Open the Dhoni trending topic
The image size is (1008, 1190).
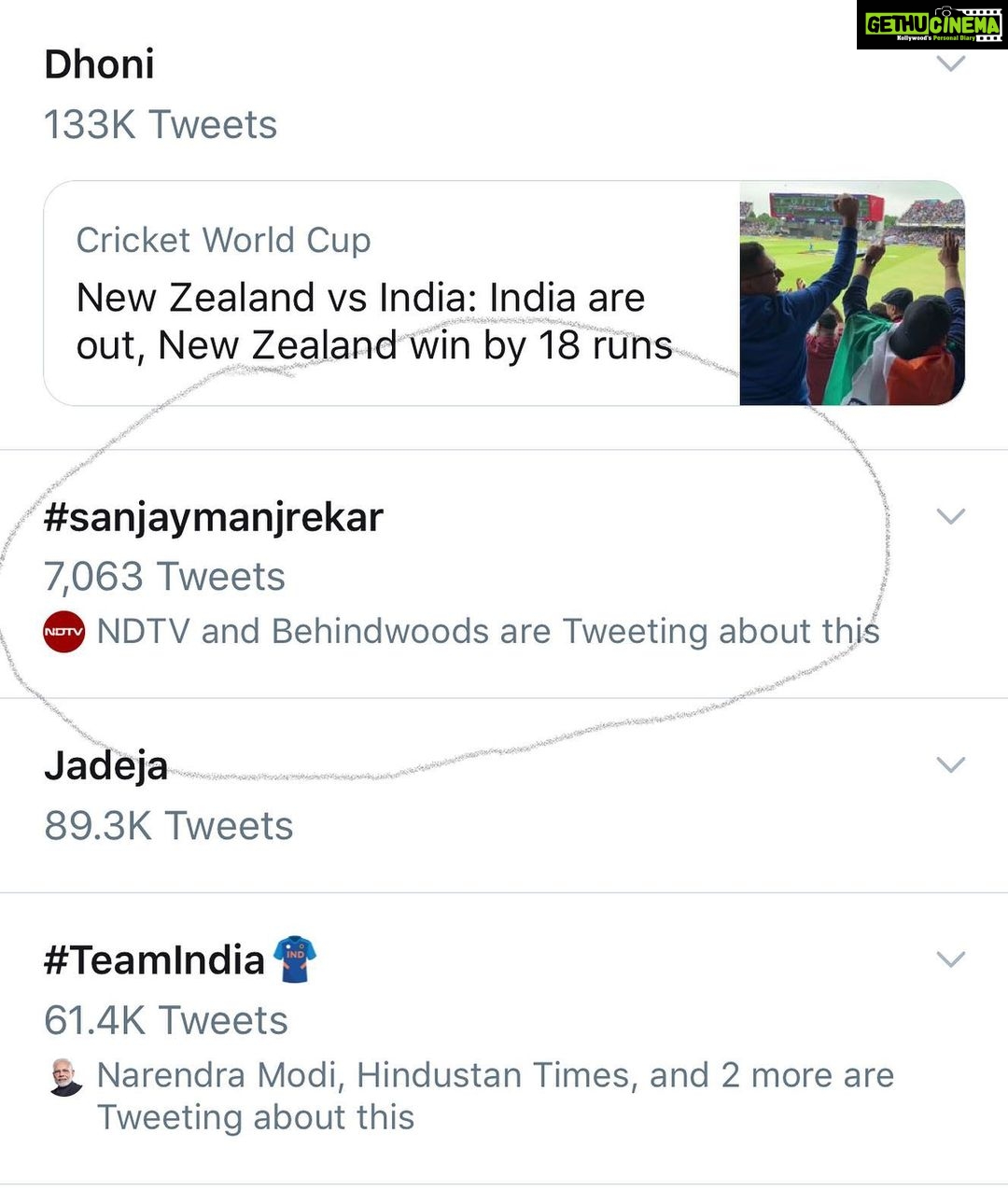[x=99, y=64]
